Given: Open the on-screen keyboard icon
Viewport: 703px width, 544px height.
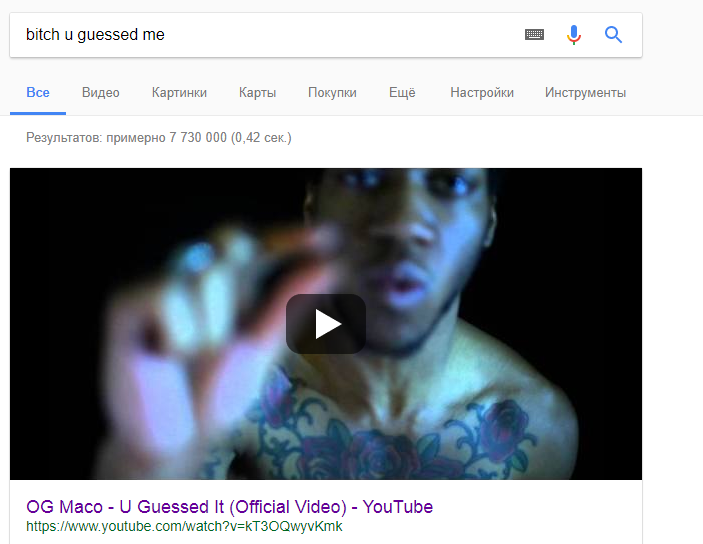Looking at the screenshot, I should (534, 35).
